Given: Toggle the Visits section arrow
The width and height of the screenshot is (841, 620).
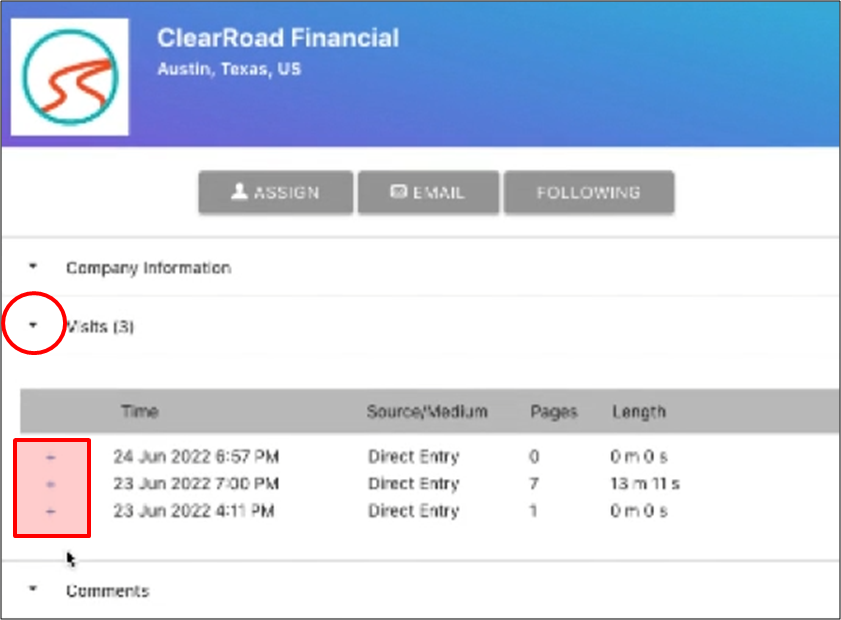Looking at the screenshot, I should 33,325.
